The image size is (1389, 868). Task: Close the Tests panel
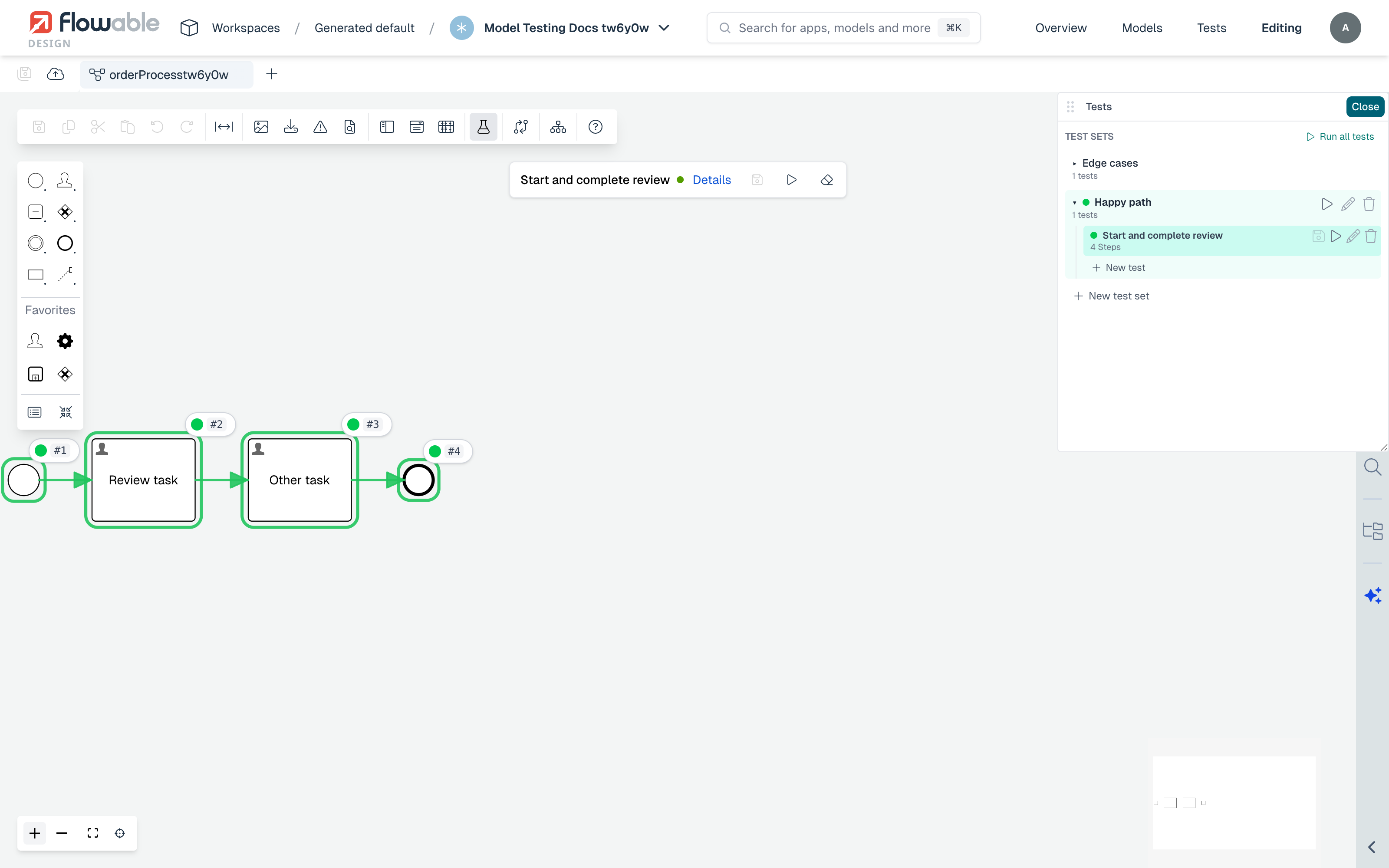tap(1365, 107)
